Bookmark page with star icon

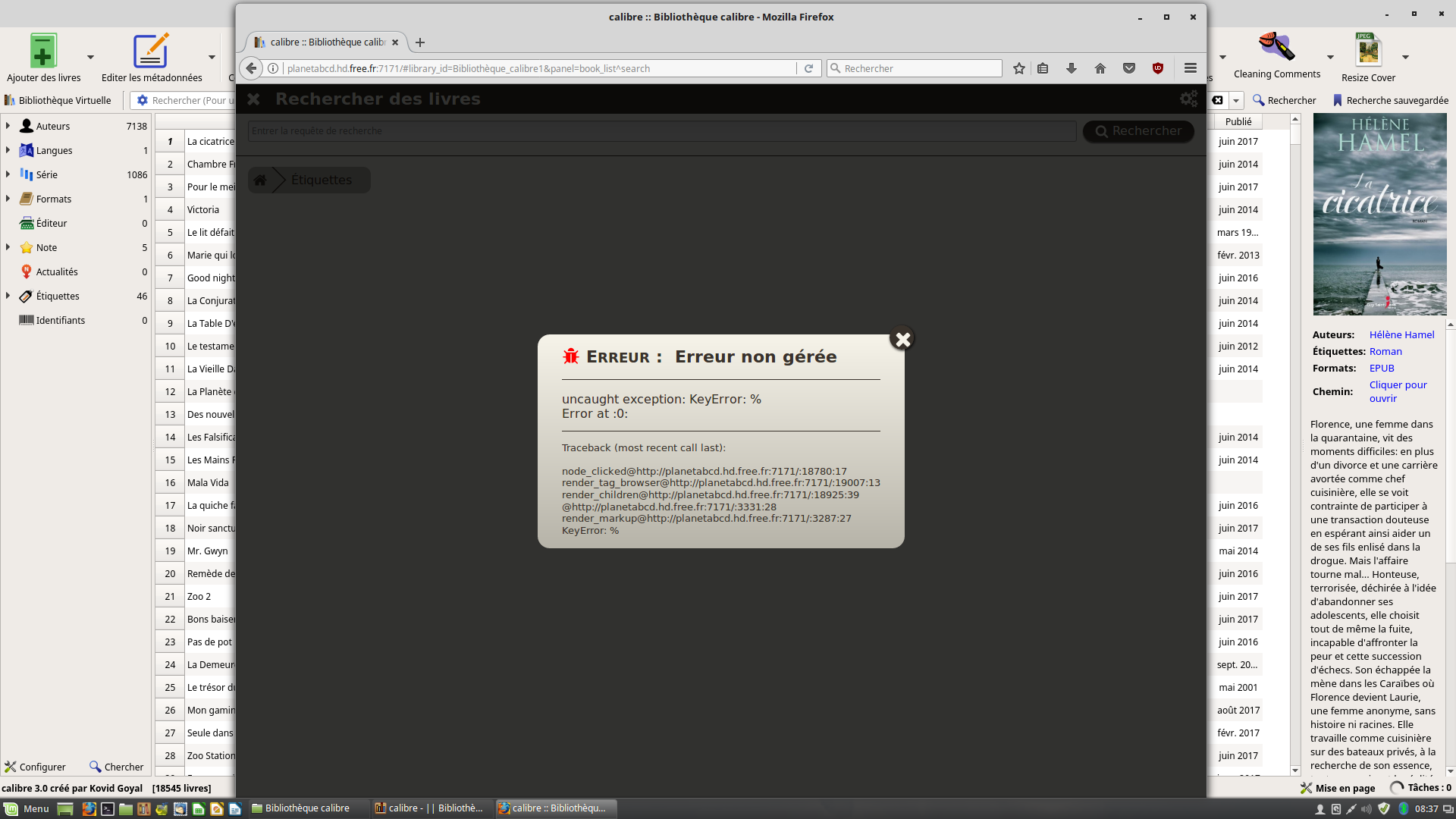click(1019, 69)
